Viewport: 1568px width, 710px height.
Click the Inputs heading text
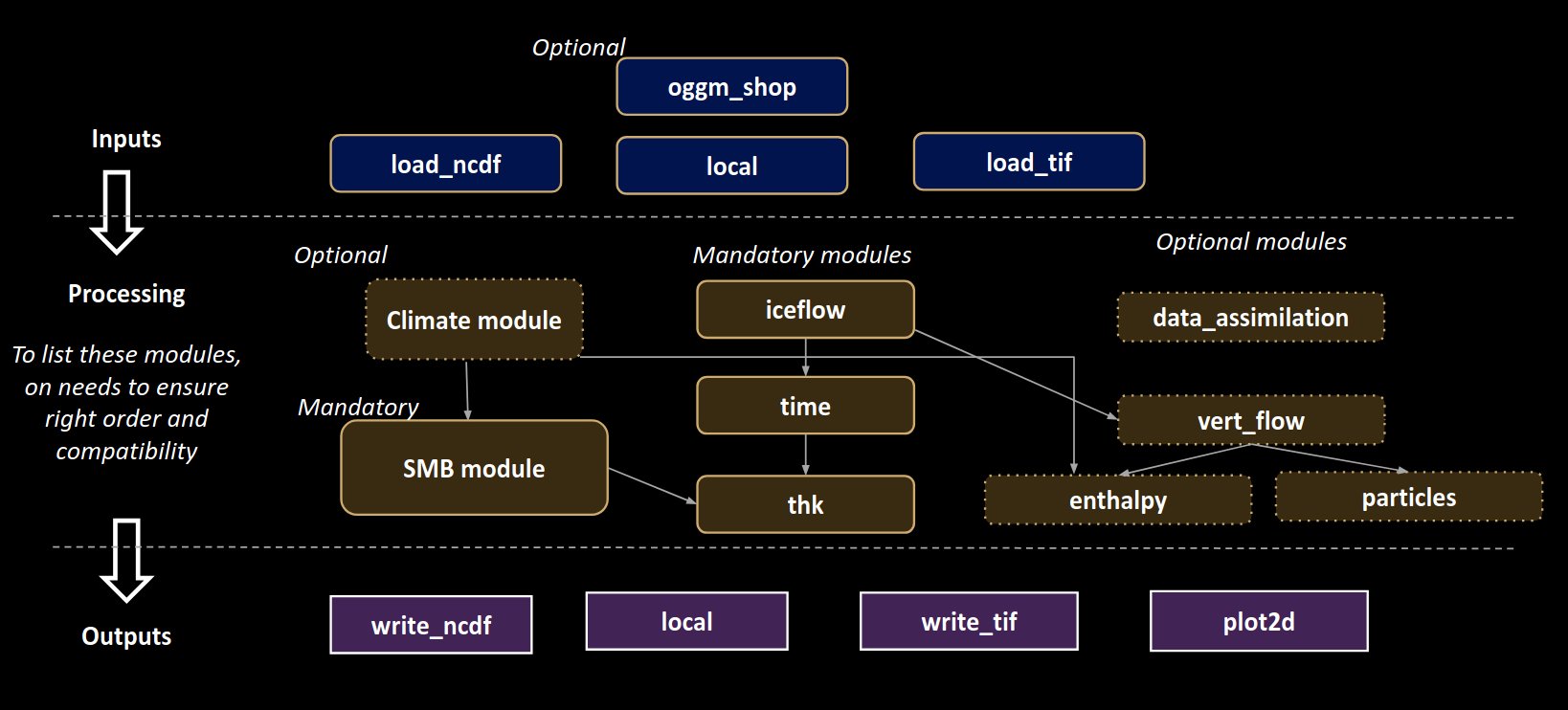click(126, 139)
